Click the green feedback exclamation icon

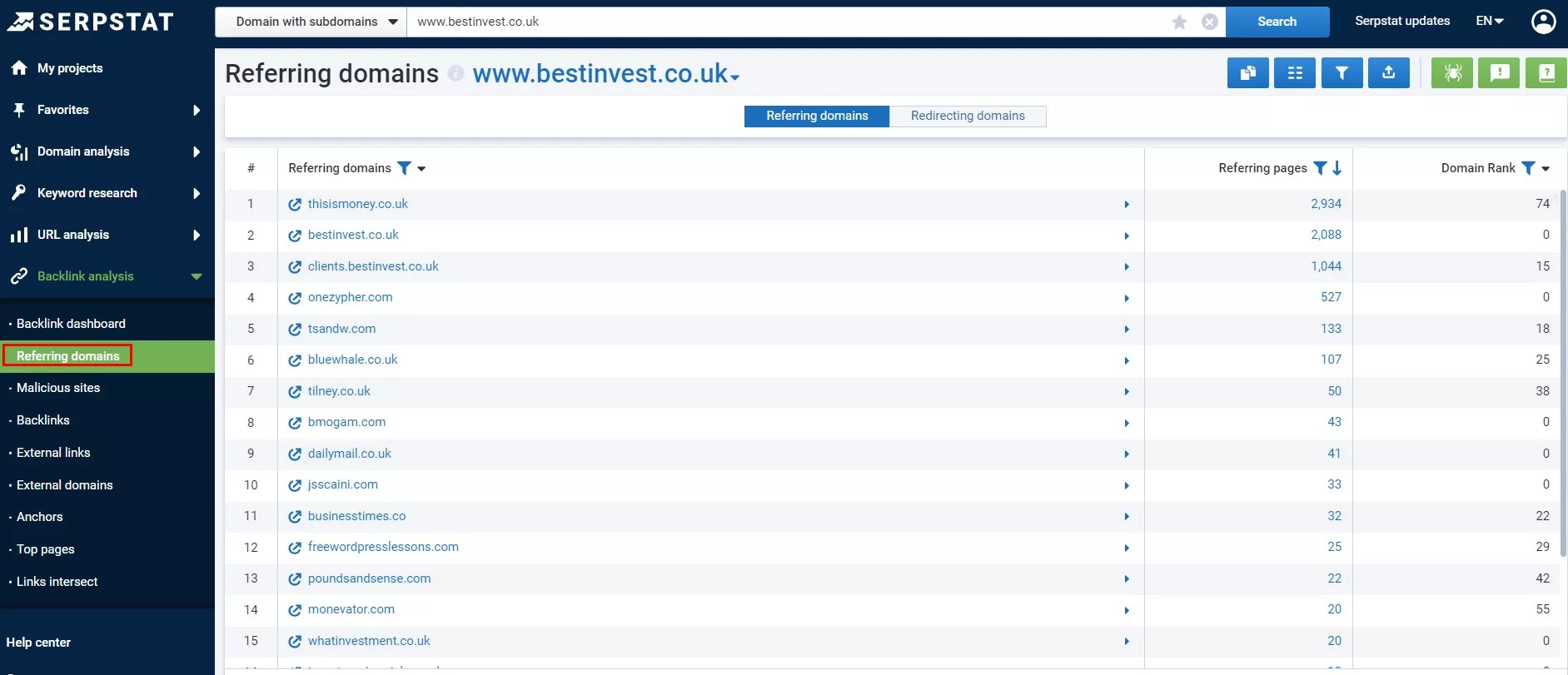[1500, 73]
